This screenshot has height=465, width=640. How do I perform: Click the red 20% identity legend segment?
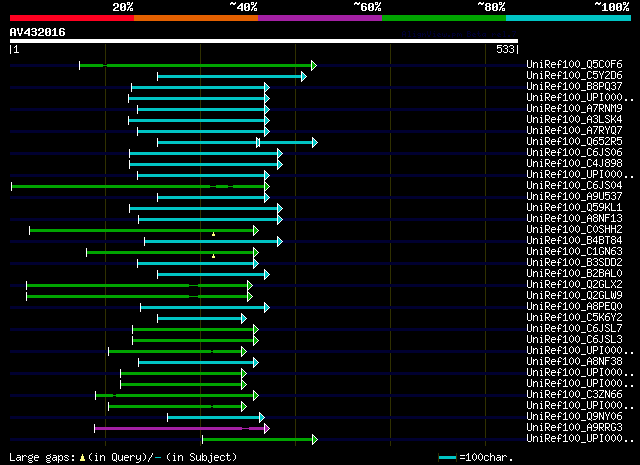tap(72, 18)
